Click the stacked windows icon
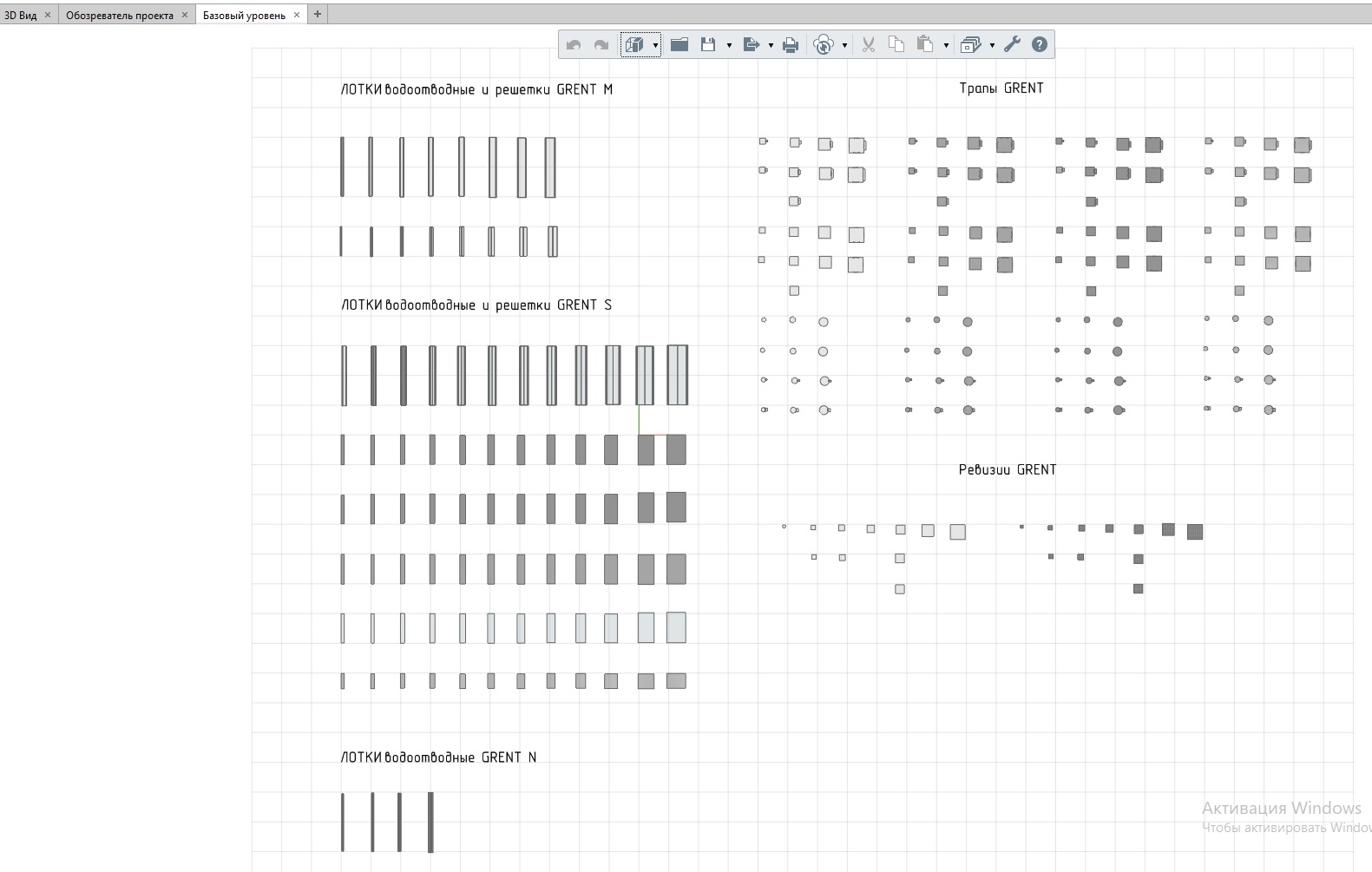 (x=971, y=45)
